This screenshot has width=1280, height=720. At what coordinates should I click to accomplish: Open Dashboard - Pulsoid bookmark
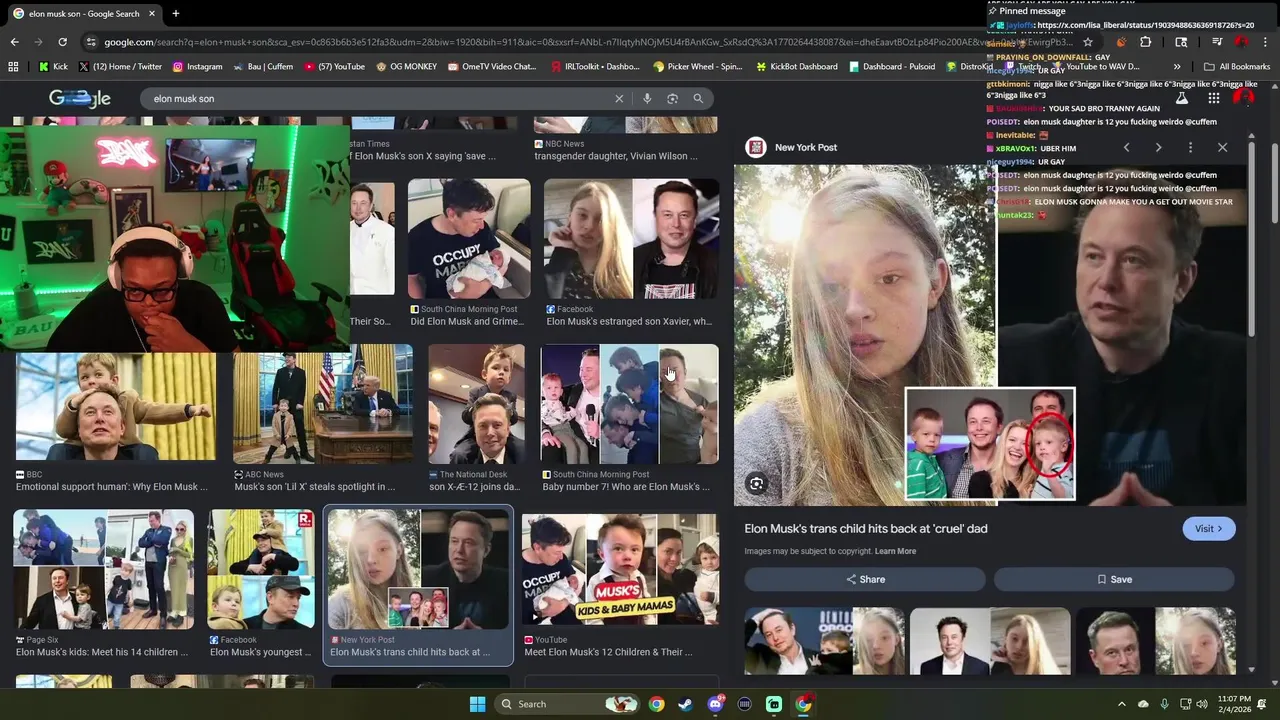tap(891, 67)
